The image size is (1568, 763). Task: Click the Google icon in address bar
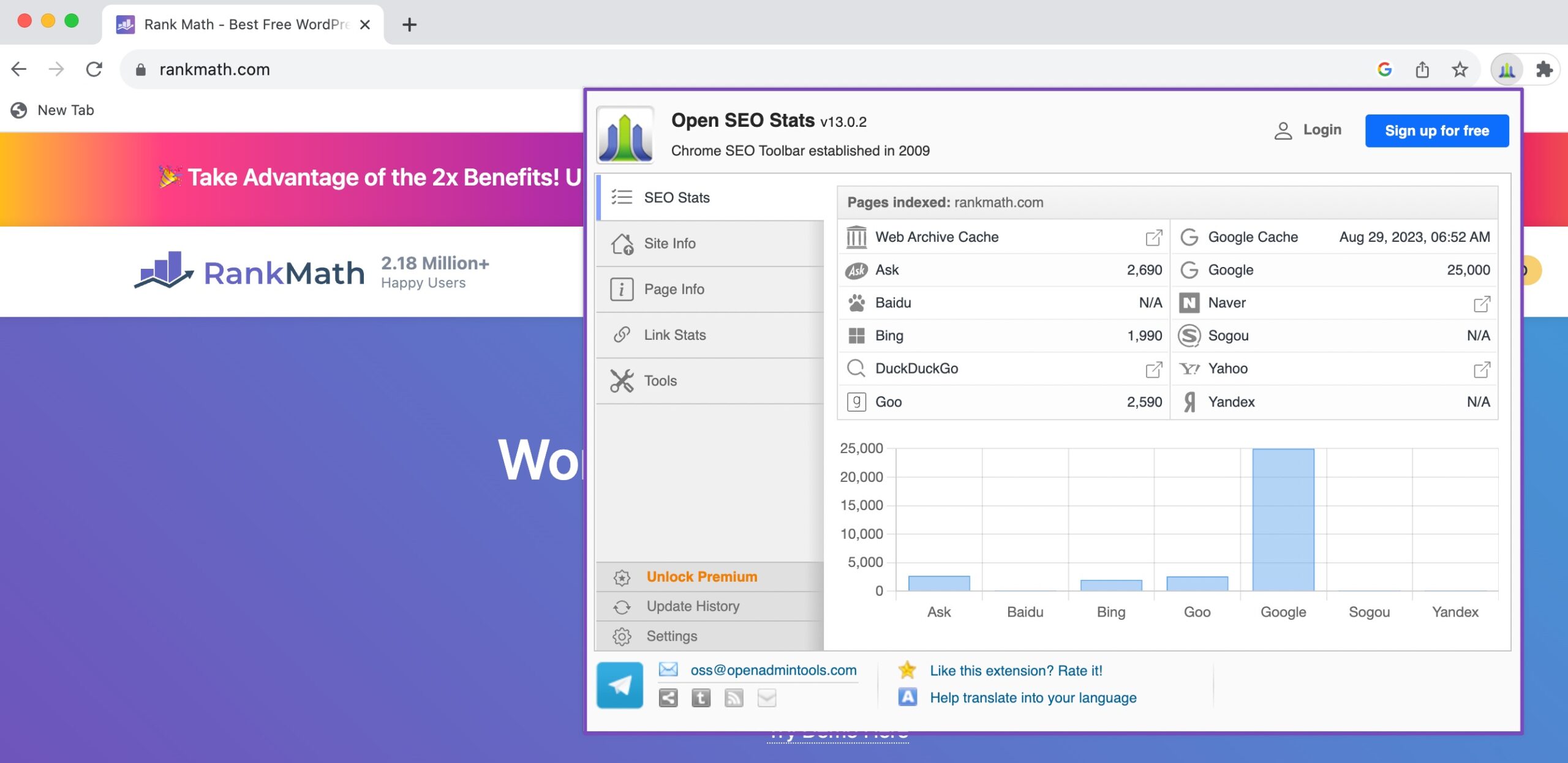coord(1385,70)
